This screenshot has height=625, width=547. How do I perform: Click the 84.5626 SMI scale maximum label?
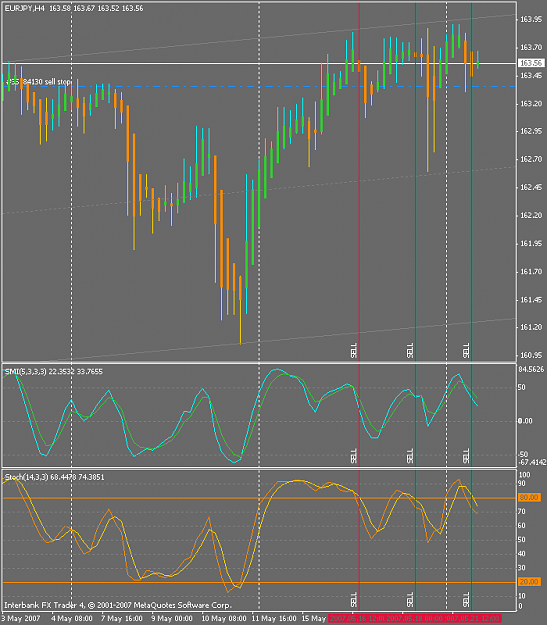(x=531, y=369)
